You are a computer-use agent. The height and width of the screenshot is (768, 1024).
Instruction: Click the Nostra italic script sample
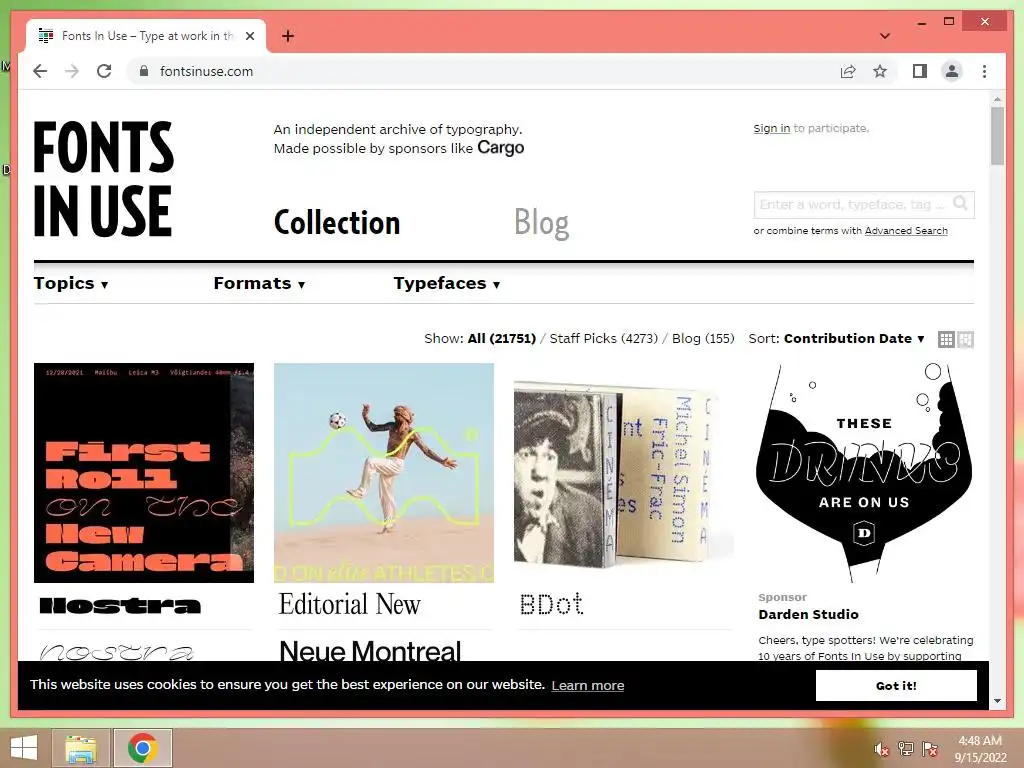click(117, 652)
